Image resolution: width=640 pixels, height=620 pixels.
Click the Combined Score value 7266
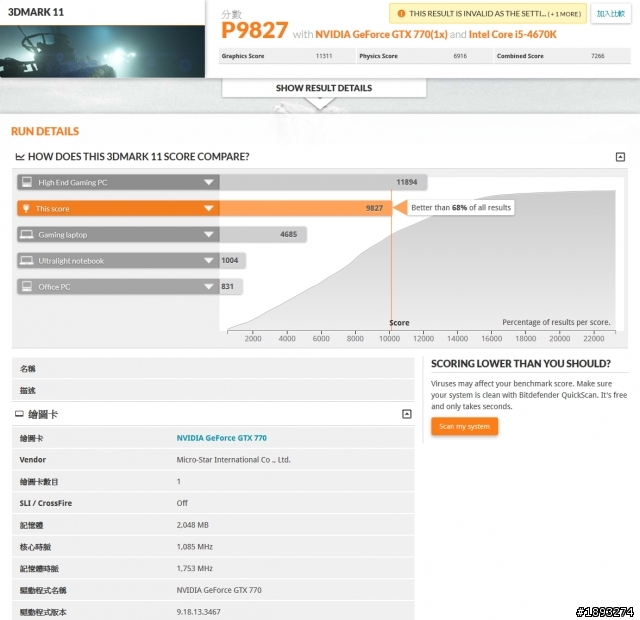pos(598,56)
